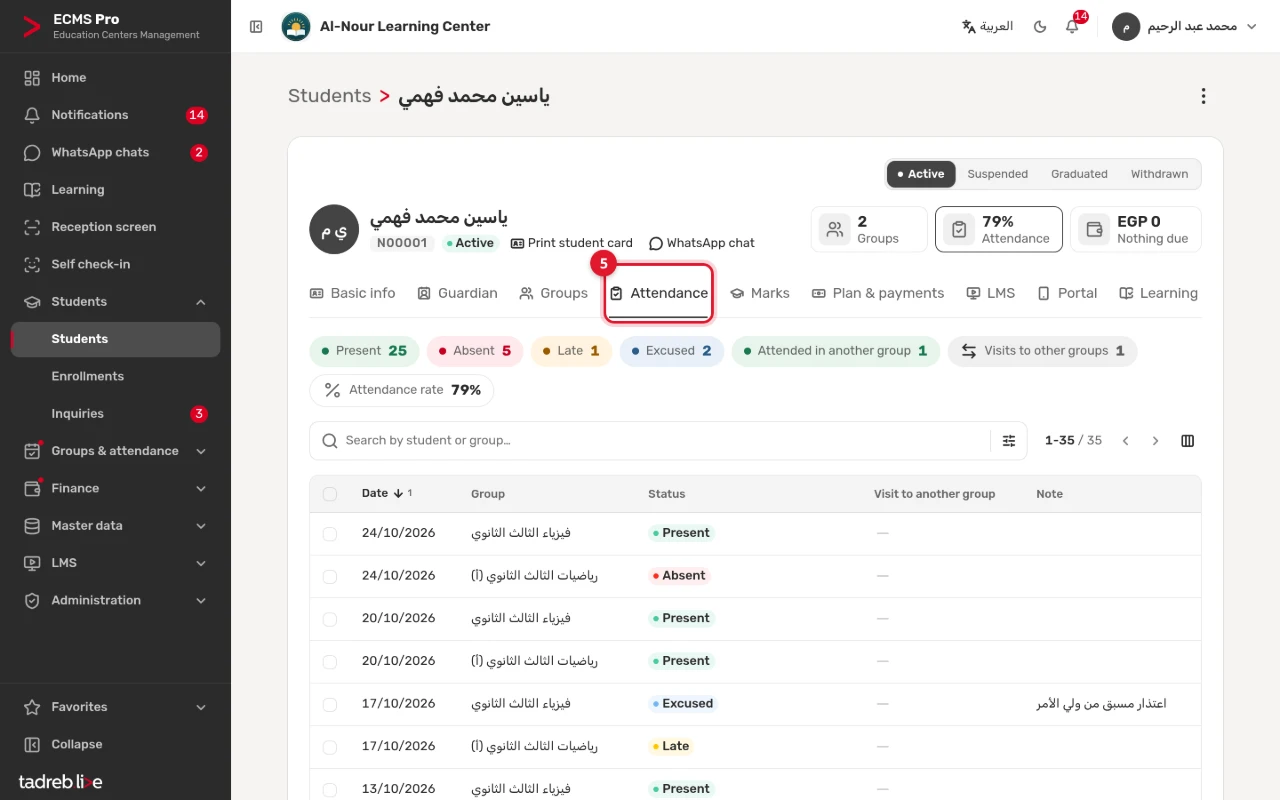
Task: Tick checkbox for 17/10/2026 Excused row
Action: [x=330, y=705]
